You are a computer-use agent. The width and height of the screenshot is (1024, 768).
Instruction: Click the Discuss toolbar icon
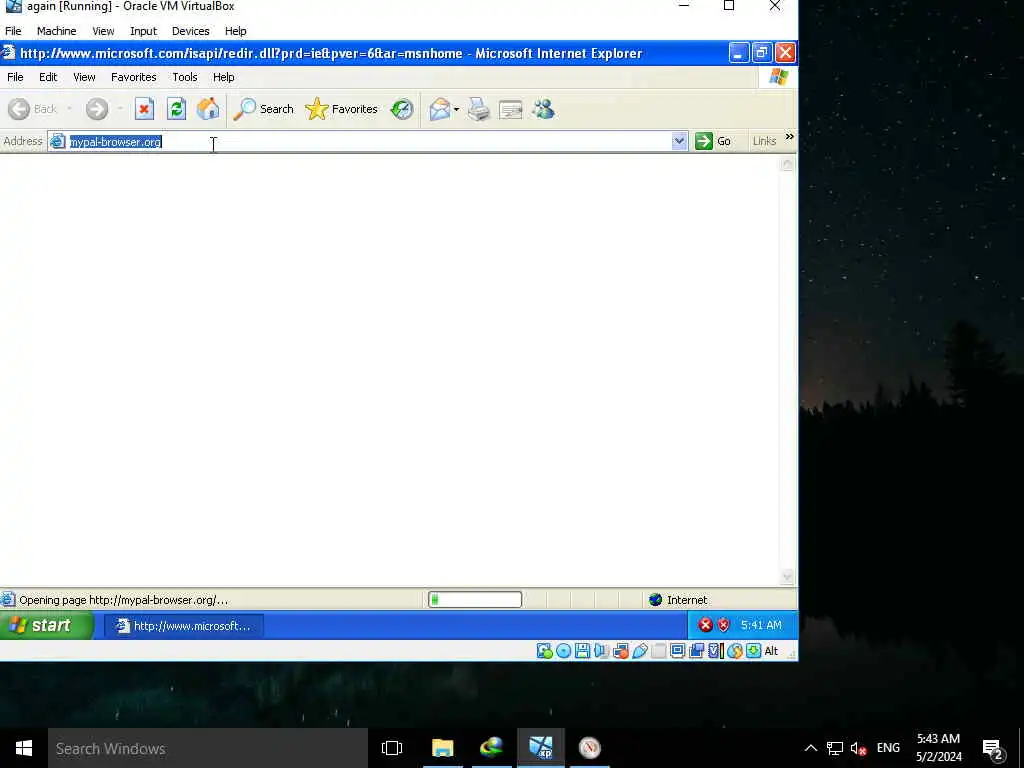point(511,109)
